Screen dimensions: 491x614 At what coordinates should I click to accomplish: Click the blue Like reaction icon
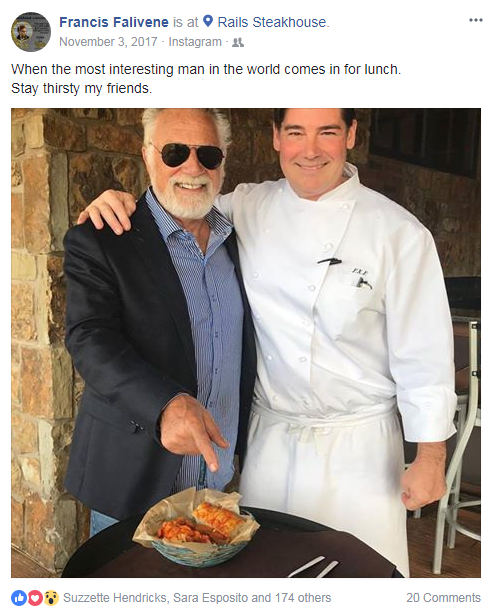pos(19,598)
